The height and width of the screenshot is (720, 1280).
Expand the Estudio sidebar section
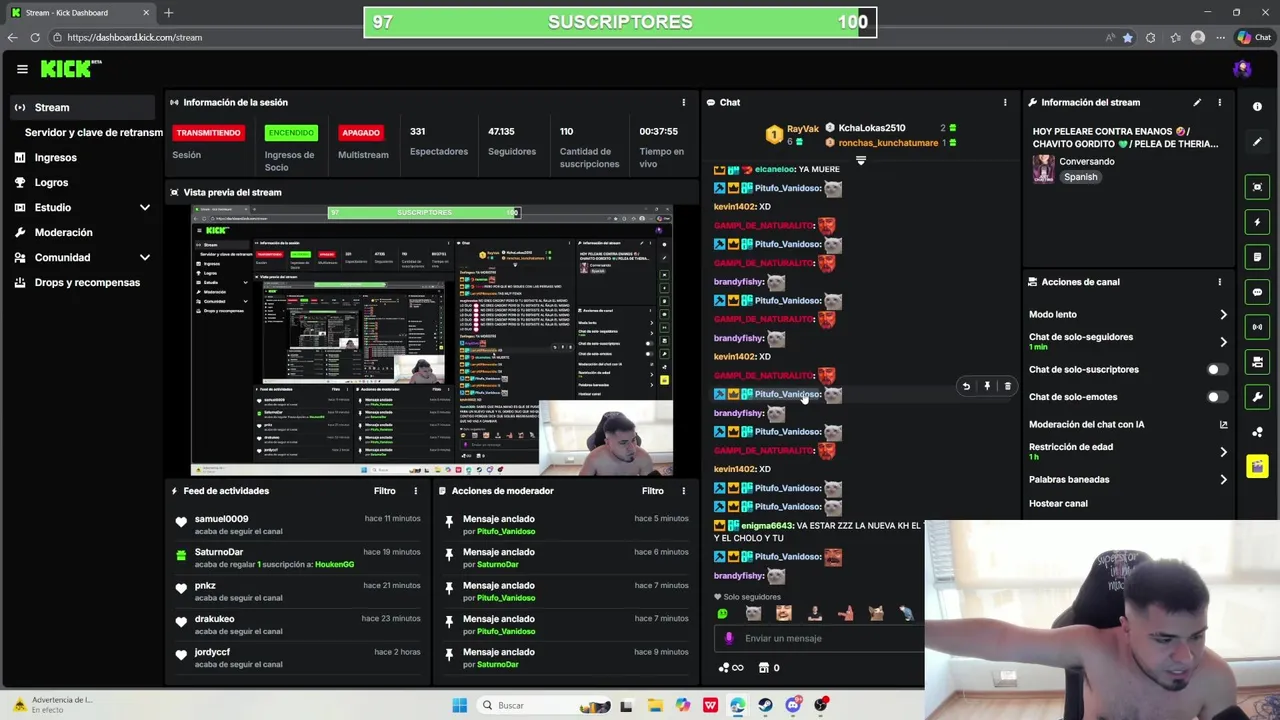(144, 207)
